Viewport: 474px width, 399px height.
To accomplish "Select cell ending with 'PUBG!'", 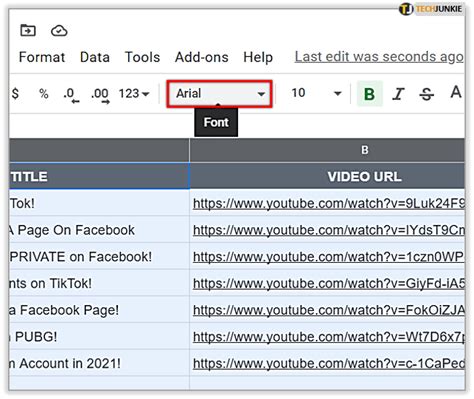I will click(x=99, y=336).
